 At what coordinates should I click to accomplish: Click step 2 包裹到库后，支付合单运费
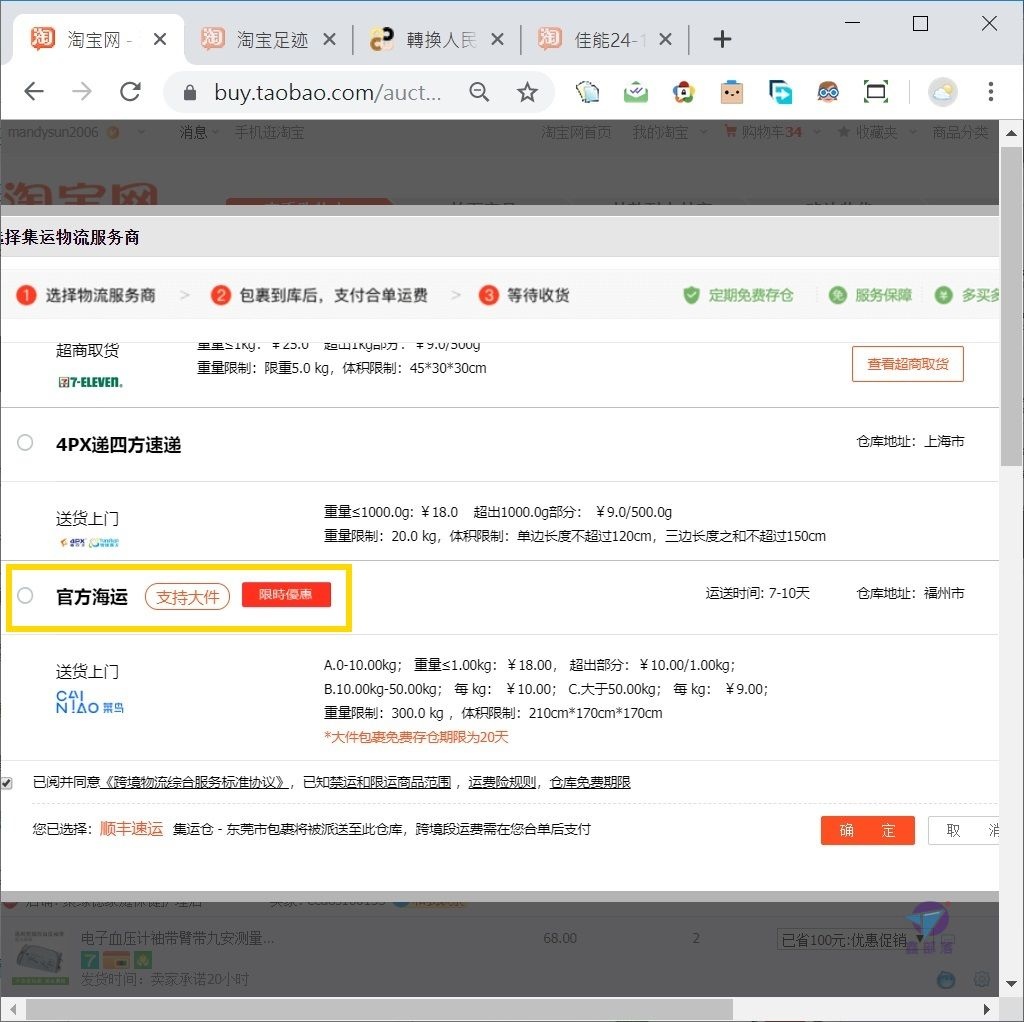click(x=319, y=295)
